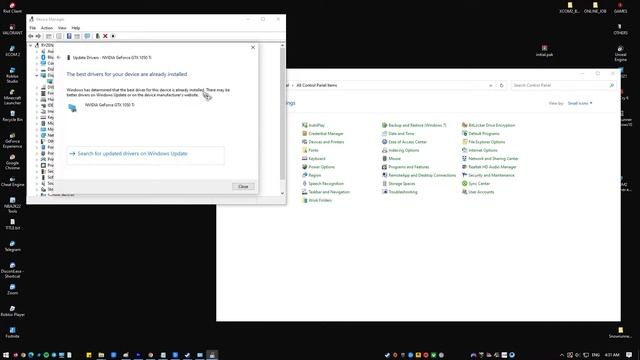Click All Control Panel Items in address bar
This screenshot has width=640, height=360.
click(x=317, y=85)
